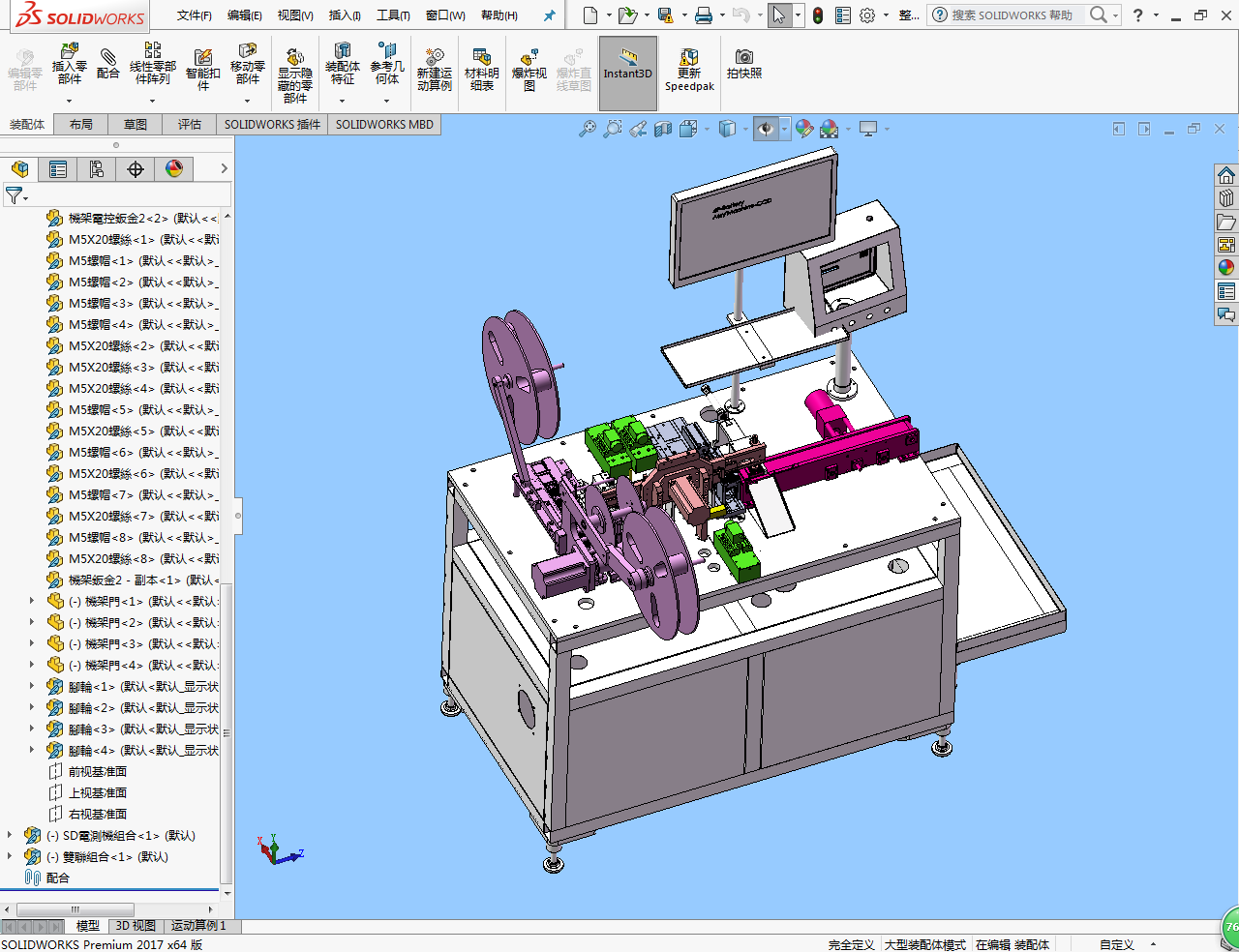The image size is (1239, 952).
Task: Switch to the SOLIDWORKS MBD tab
Action: 384,125
